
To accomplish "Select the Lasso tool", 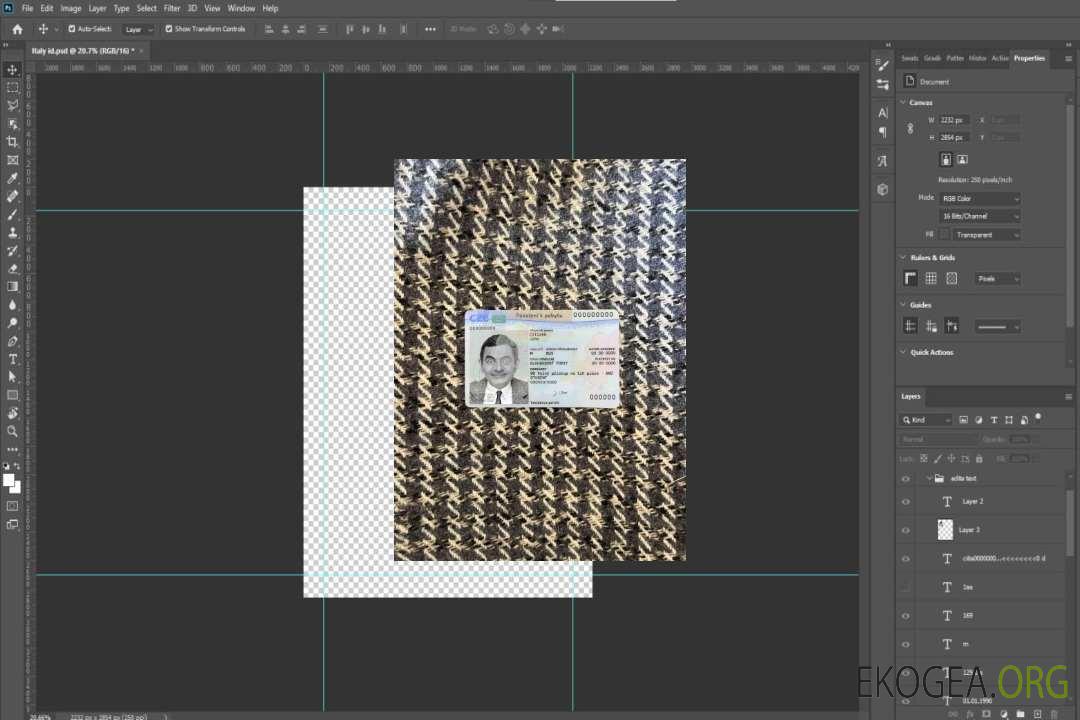I will (13, 105).
